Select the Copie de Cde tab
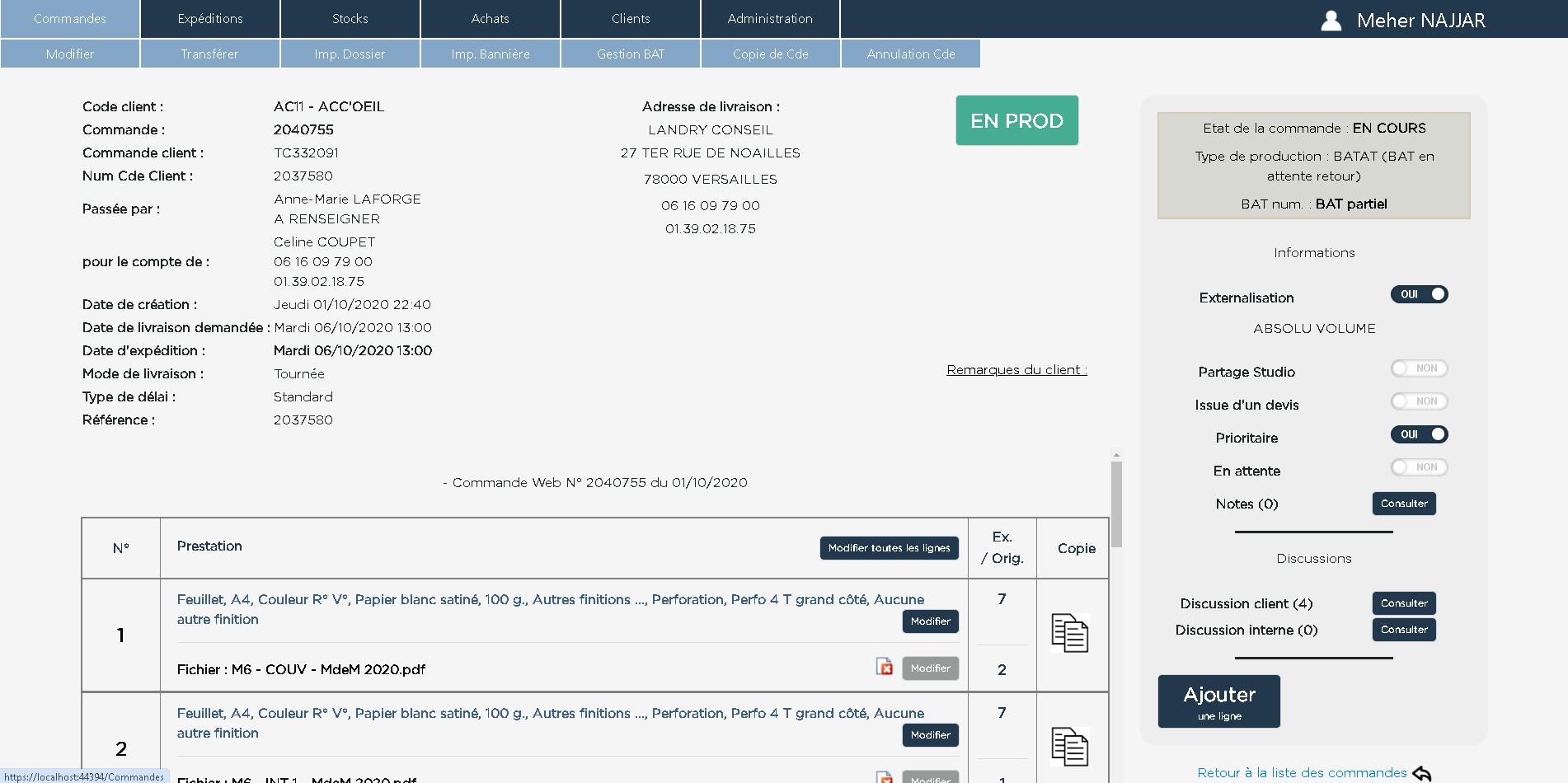This screenshot has height=783, width=1568. click(x=770, y=54)
